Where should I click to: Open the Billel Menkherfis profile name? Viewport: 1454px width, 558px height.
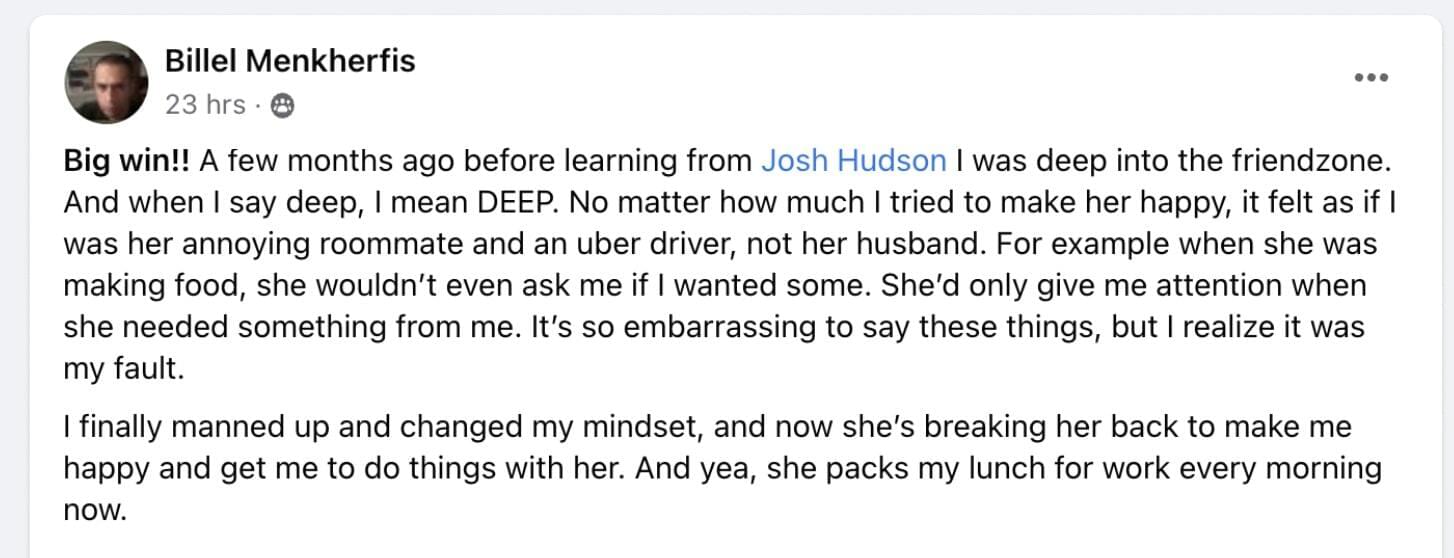290,62
